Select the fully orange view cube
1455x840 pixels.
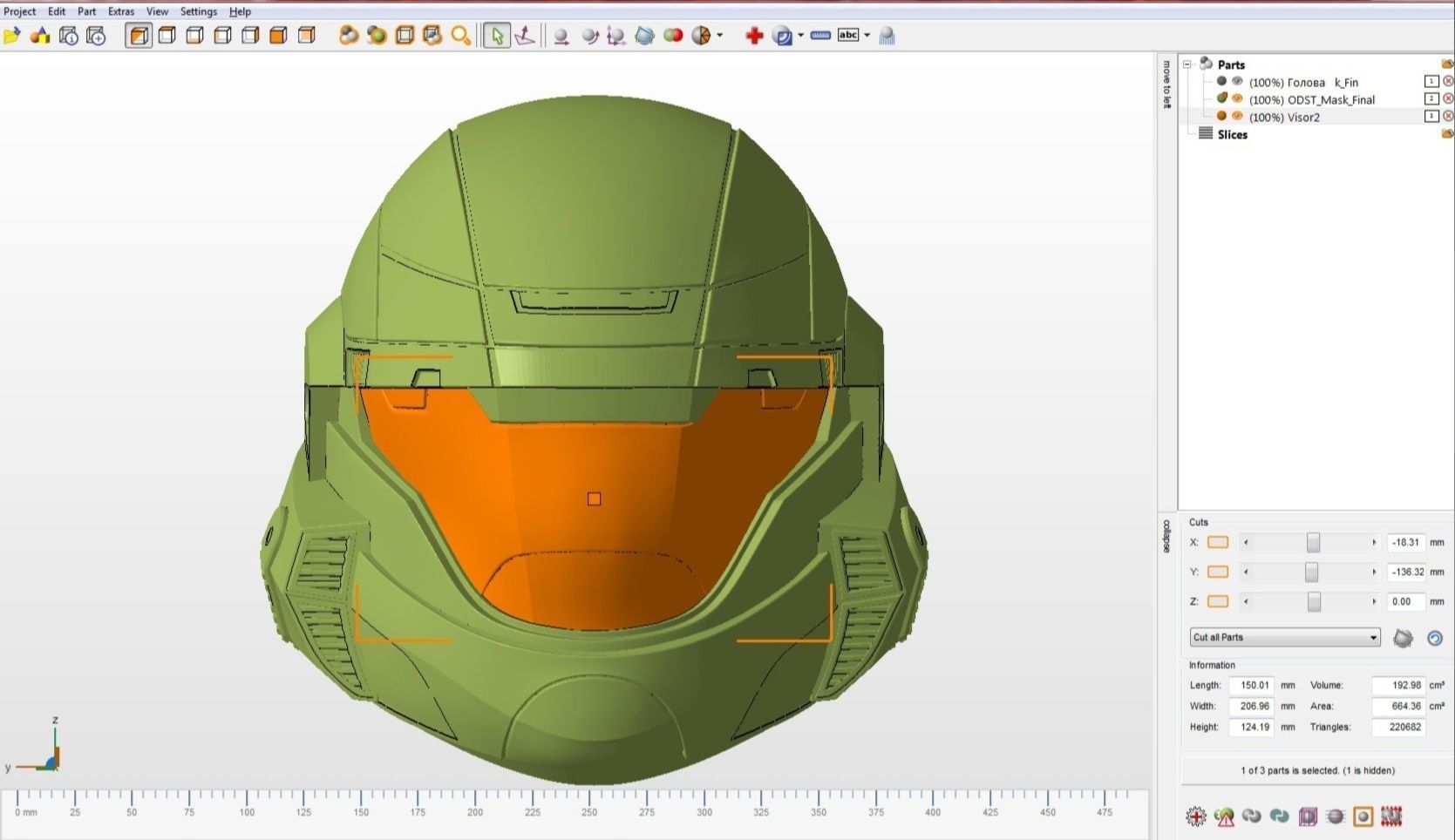(x=278, y=36)
